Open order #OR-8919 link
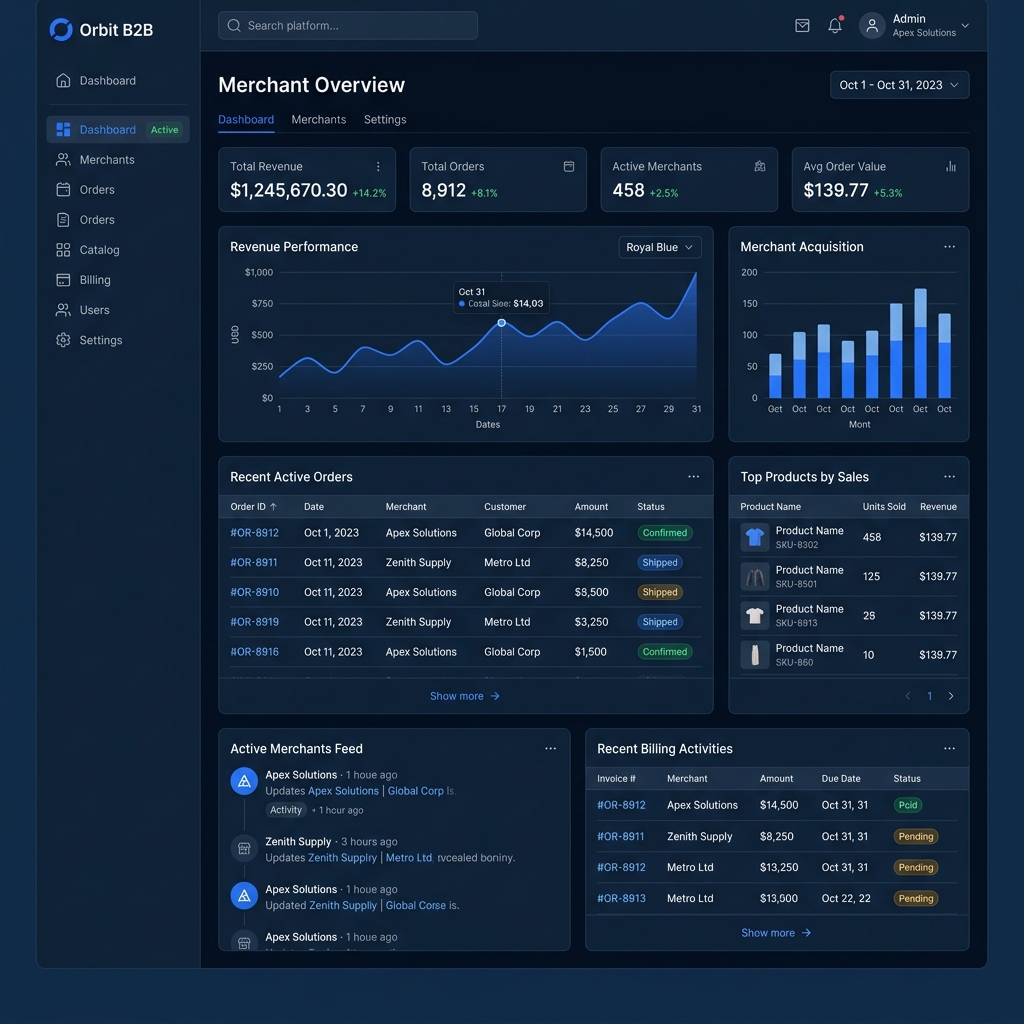The image size is (1024, 1024). point(254,622)
